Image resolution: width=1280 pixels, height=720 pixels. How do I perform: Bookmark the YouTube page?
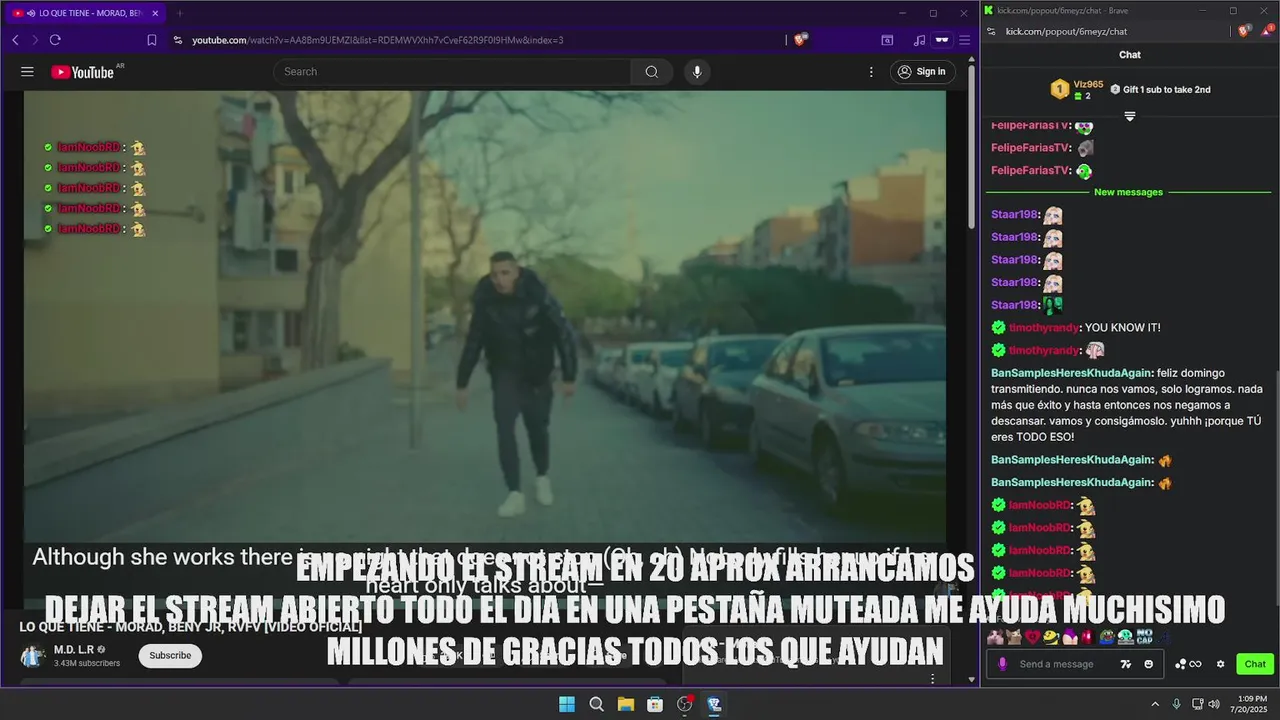(x=152, y=40)
